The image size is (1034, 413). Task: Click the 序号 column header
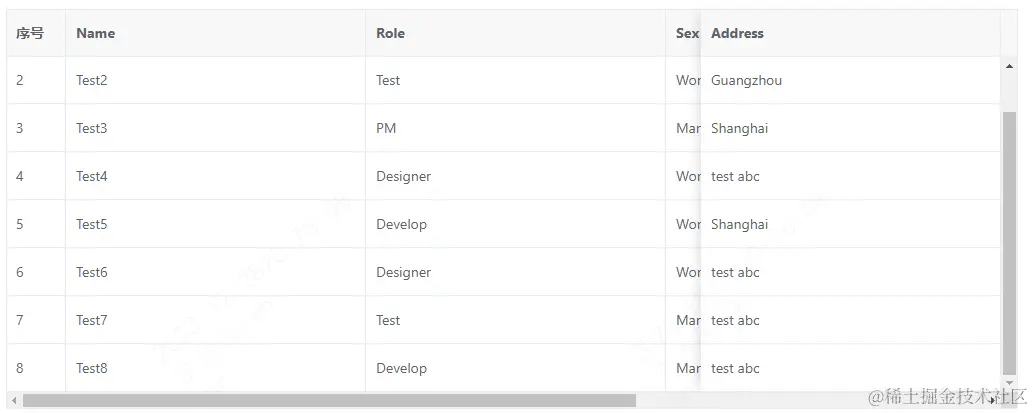[x=30, y=33]
